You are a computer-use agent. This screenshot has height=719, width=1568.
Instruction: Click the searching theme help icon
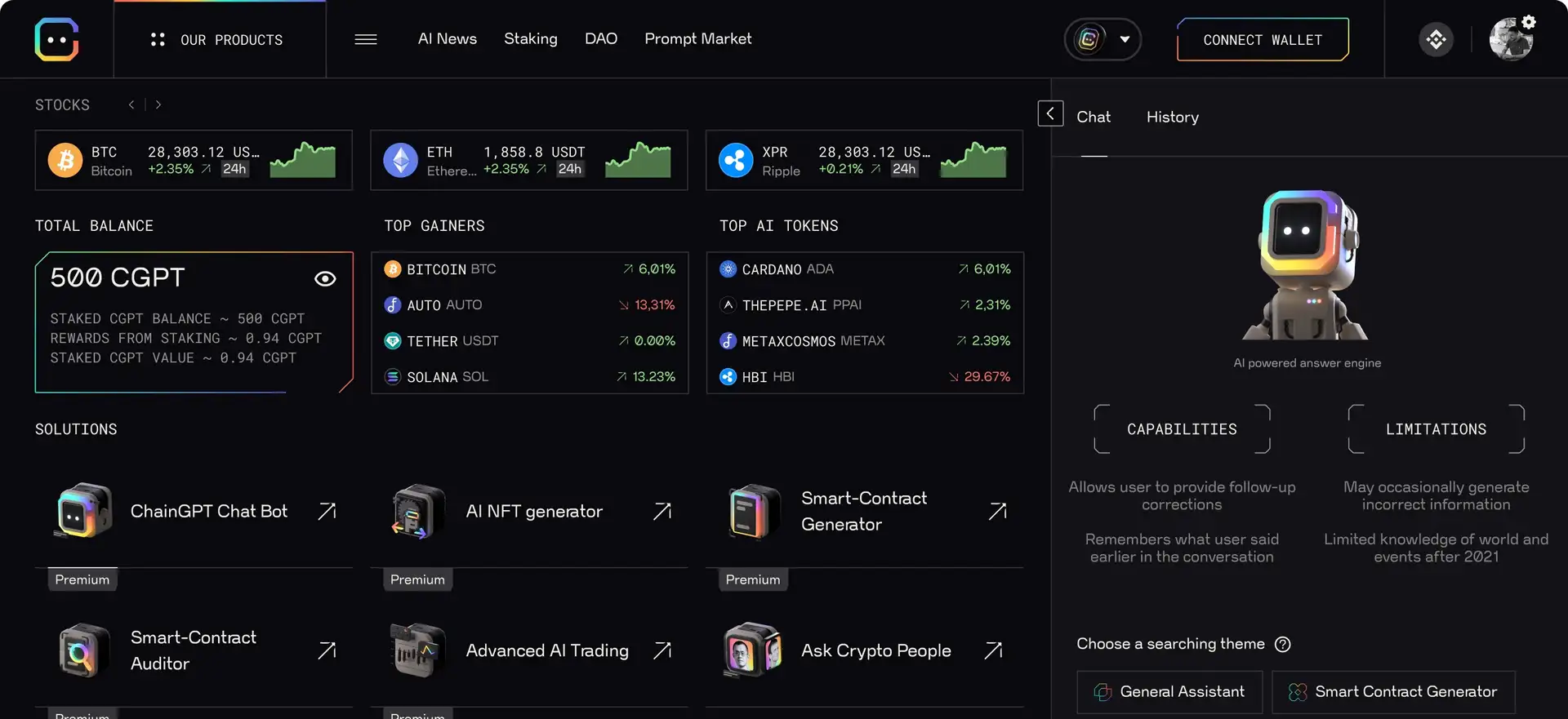(x=1283, y=645)
